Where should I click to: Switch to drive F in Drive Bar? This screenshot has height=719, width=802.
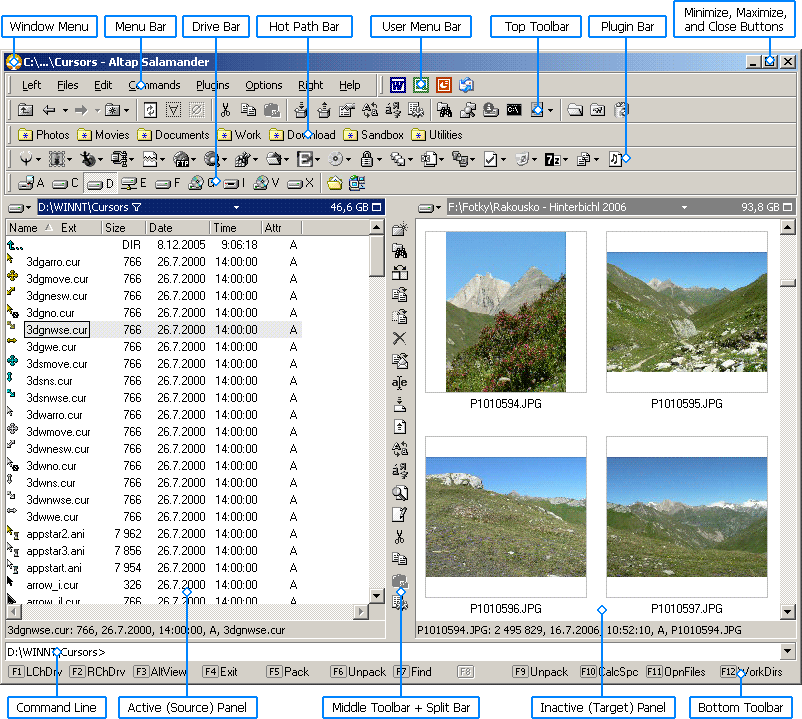tap(168, 183)
